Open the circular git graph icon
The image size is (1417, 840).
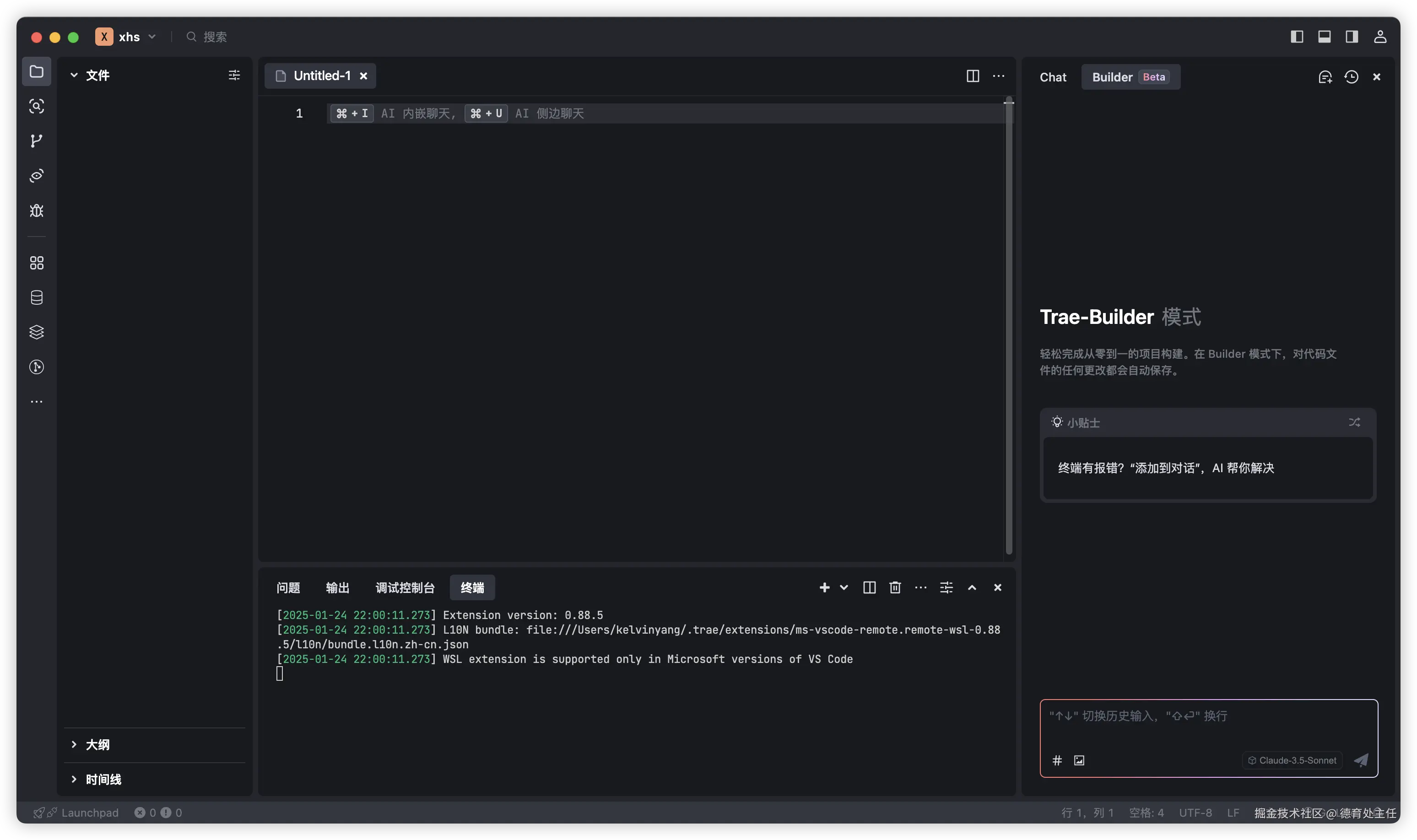click(36, 367)
